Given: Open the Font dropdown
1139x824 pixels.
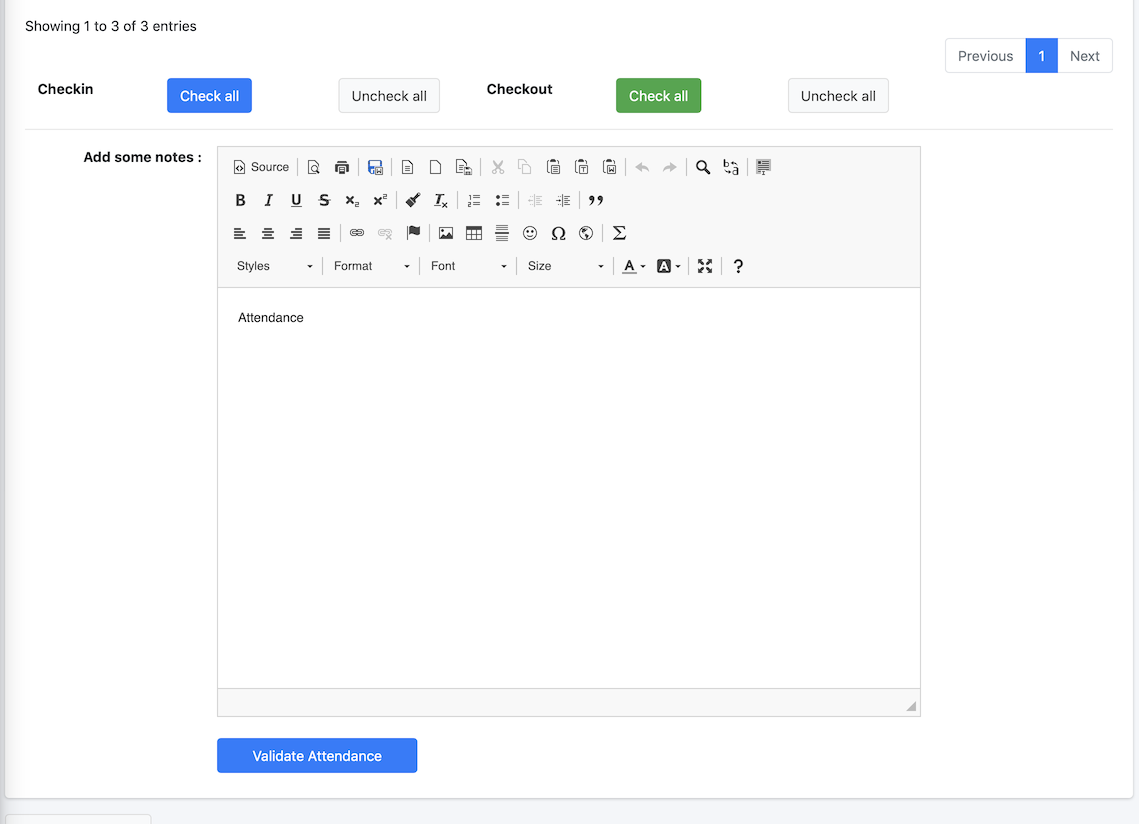Looking at the screenshot, I should click(x=469, y=266).
